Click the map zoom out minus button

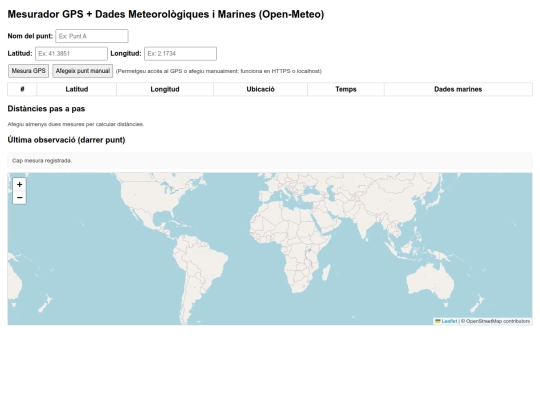tap(19, 198)
